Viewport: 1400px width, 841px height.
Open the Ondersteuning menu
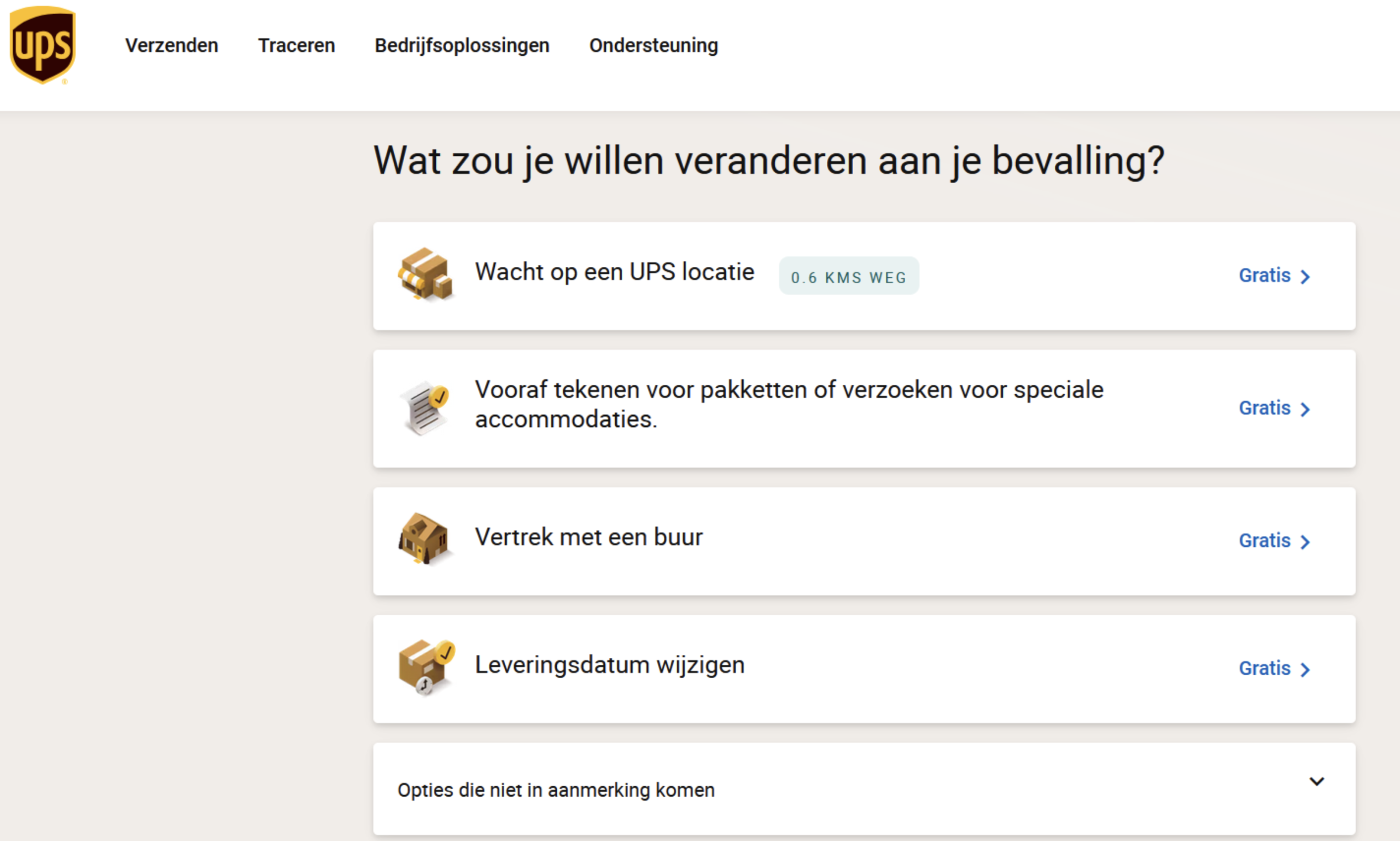click(x=653, y=45)
